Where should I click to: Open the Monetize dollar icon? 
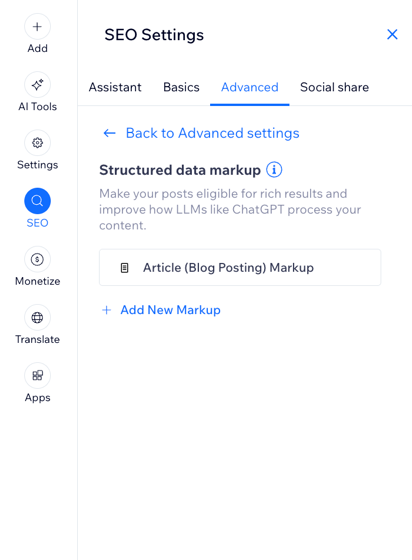click(37, 259)
